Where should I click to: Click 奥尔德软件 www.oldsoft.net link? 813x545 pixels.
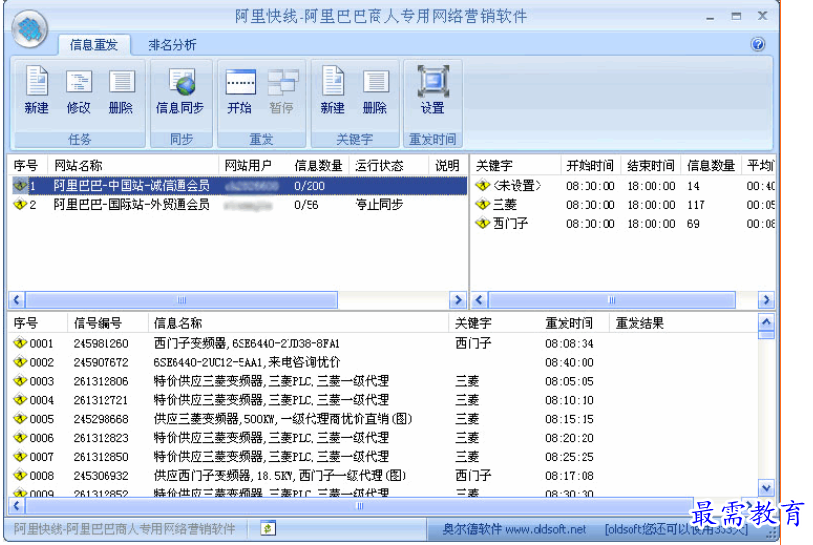tap(514, 529)
